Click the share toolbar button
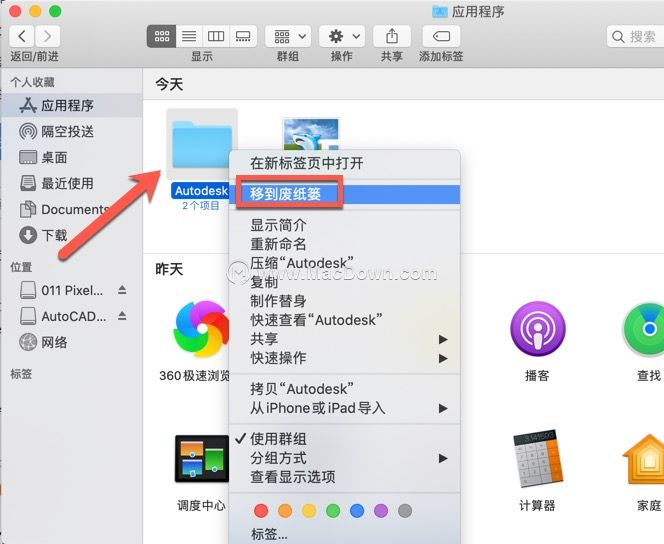 coord(392,36)
